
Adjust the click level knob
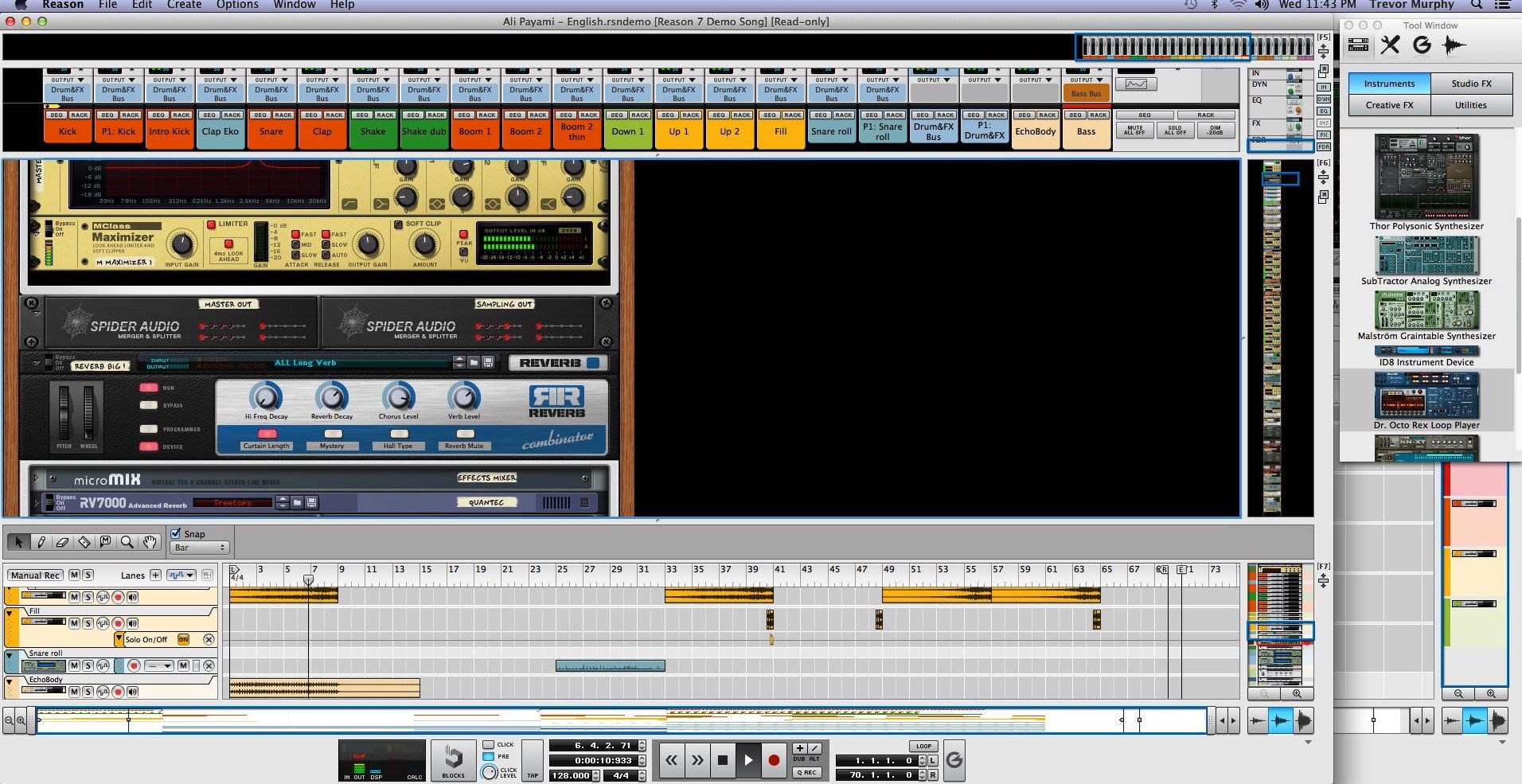490,773
